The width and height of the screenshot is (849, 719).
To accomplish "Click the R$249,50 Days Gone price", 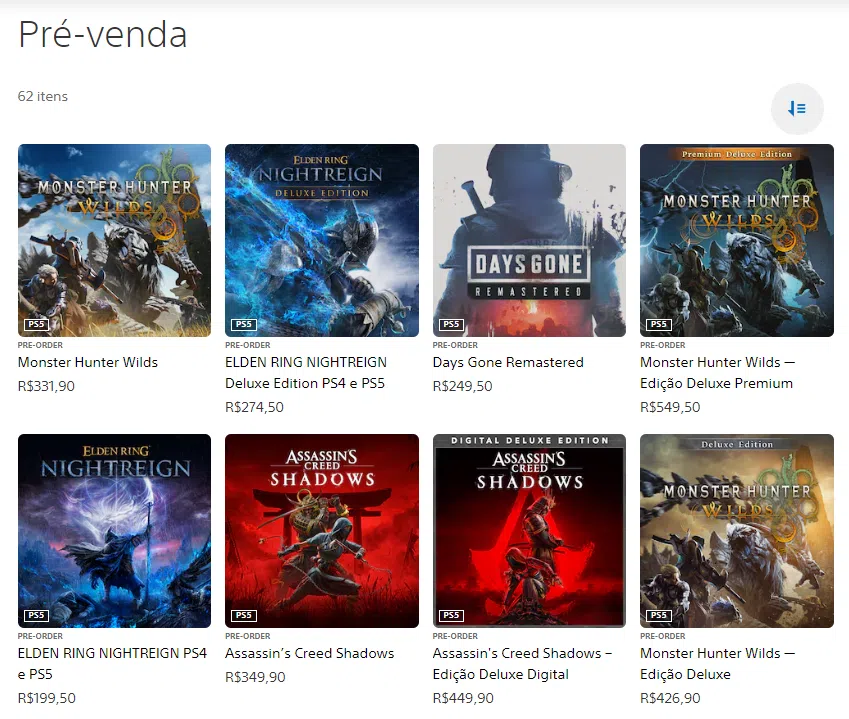I will point(462,386).
